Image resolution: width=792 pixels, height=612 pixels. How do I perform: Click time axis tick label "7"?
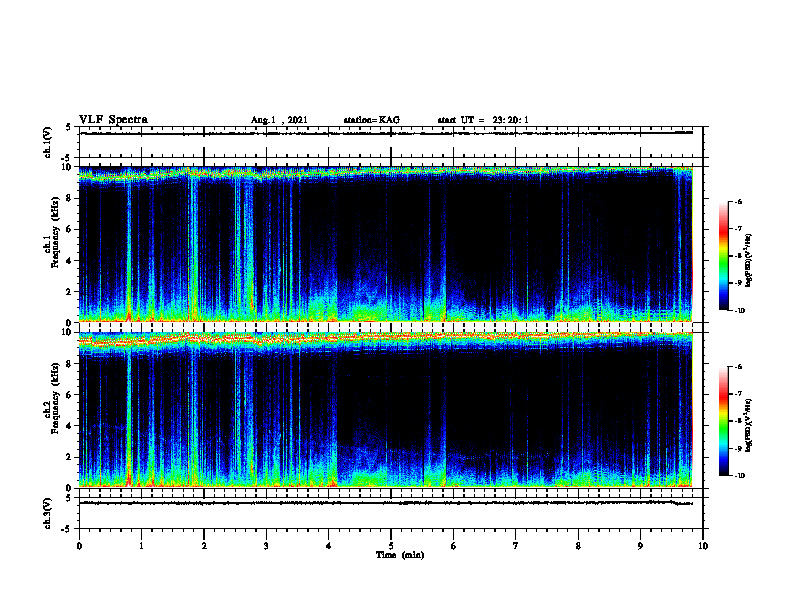516,546
